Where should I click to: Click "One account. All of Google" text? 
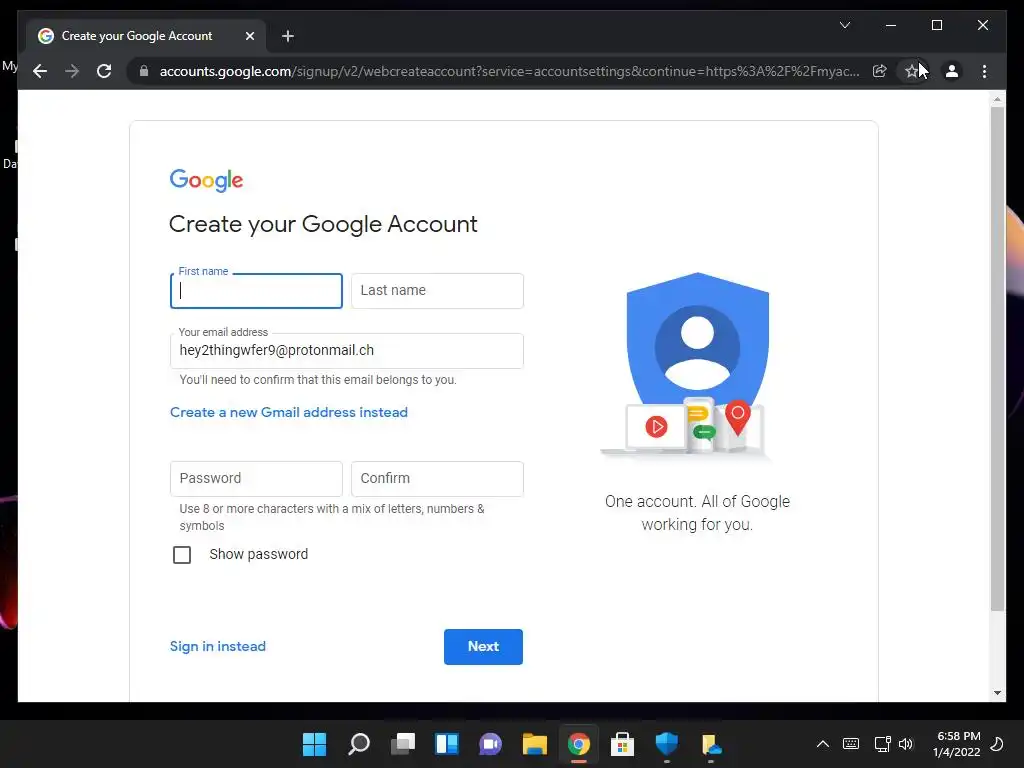click(x=697, y=513)
